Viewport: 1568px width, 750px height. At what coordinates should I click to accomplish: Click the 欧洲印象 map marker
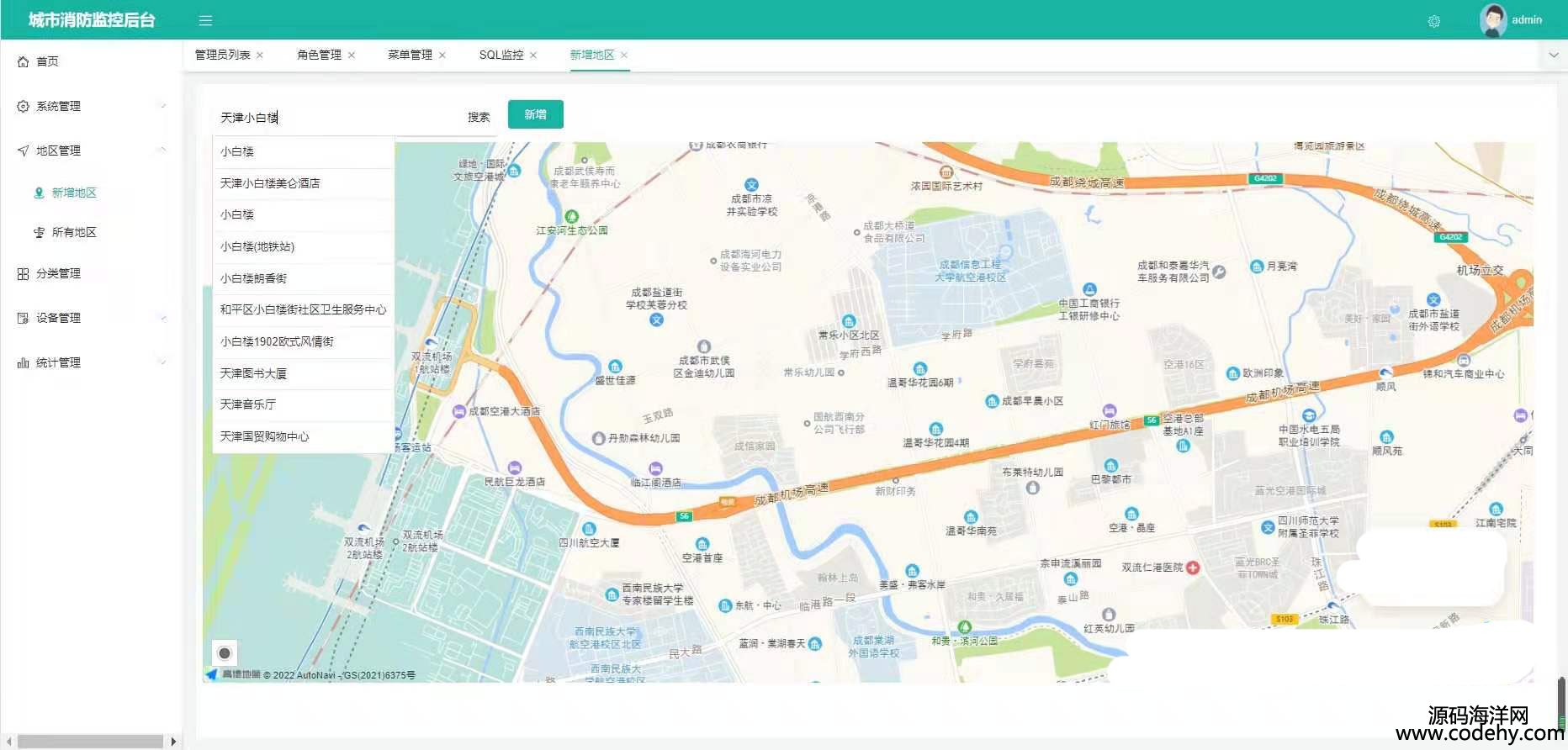1233,373
